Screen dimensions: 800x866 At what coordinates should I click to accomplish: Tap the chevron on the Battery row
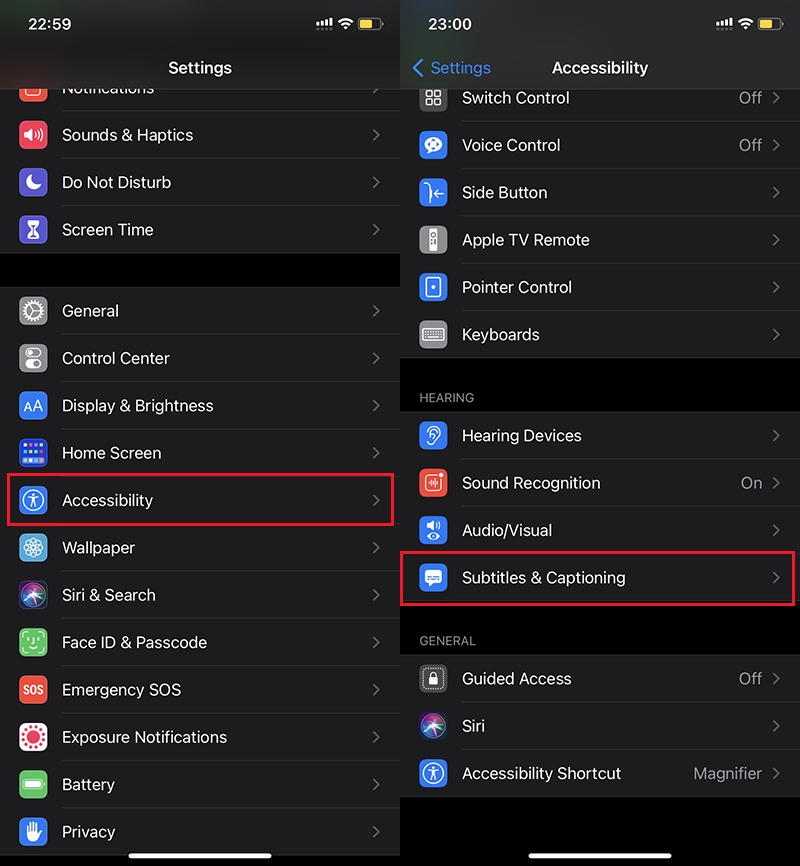coord(376,784)
